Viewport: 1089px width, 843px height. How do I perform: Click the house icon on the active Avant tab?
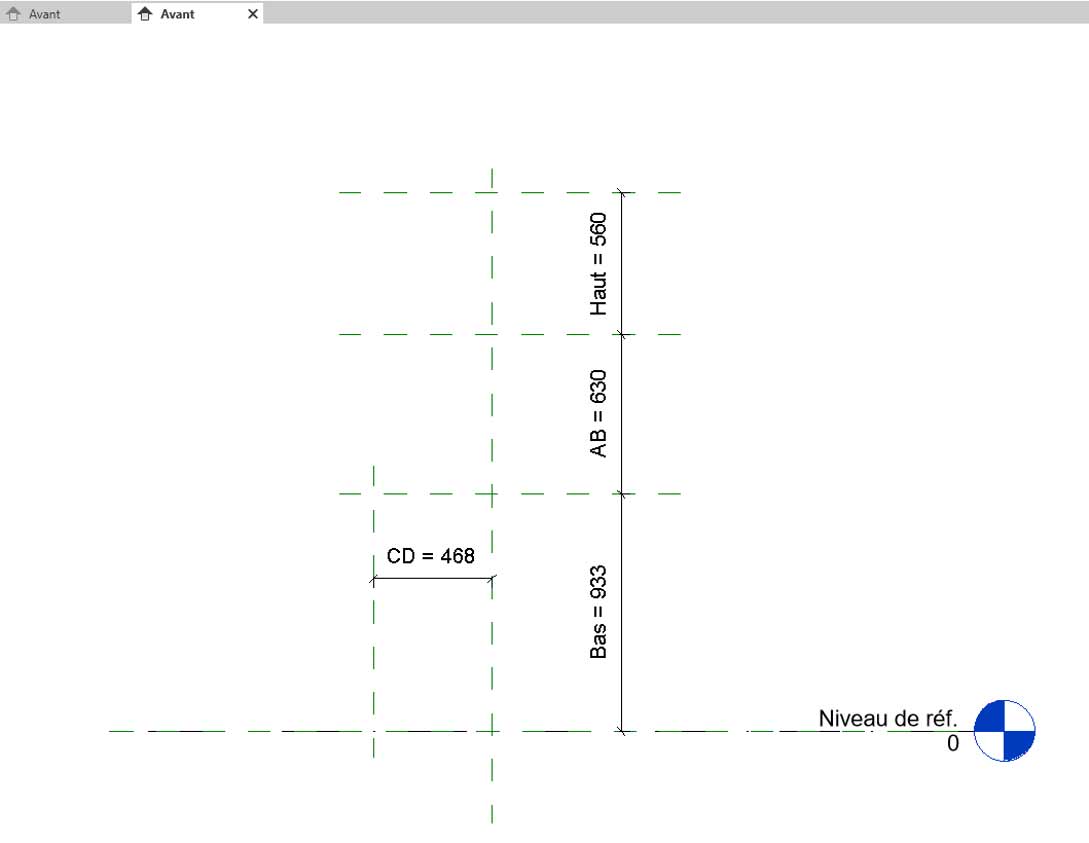click(144, 14)
